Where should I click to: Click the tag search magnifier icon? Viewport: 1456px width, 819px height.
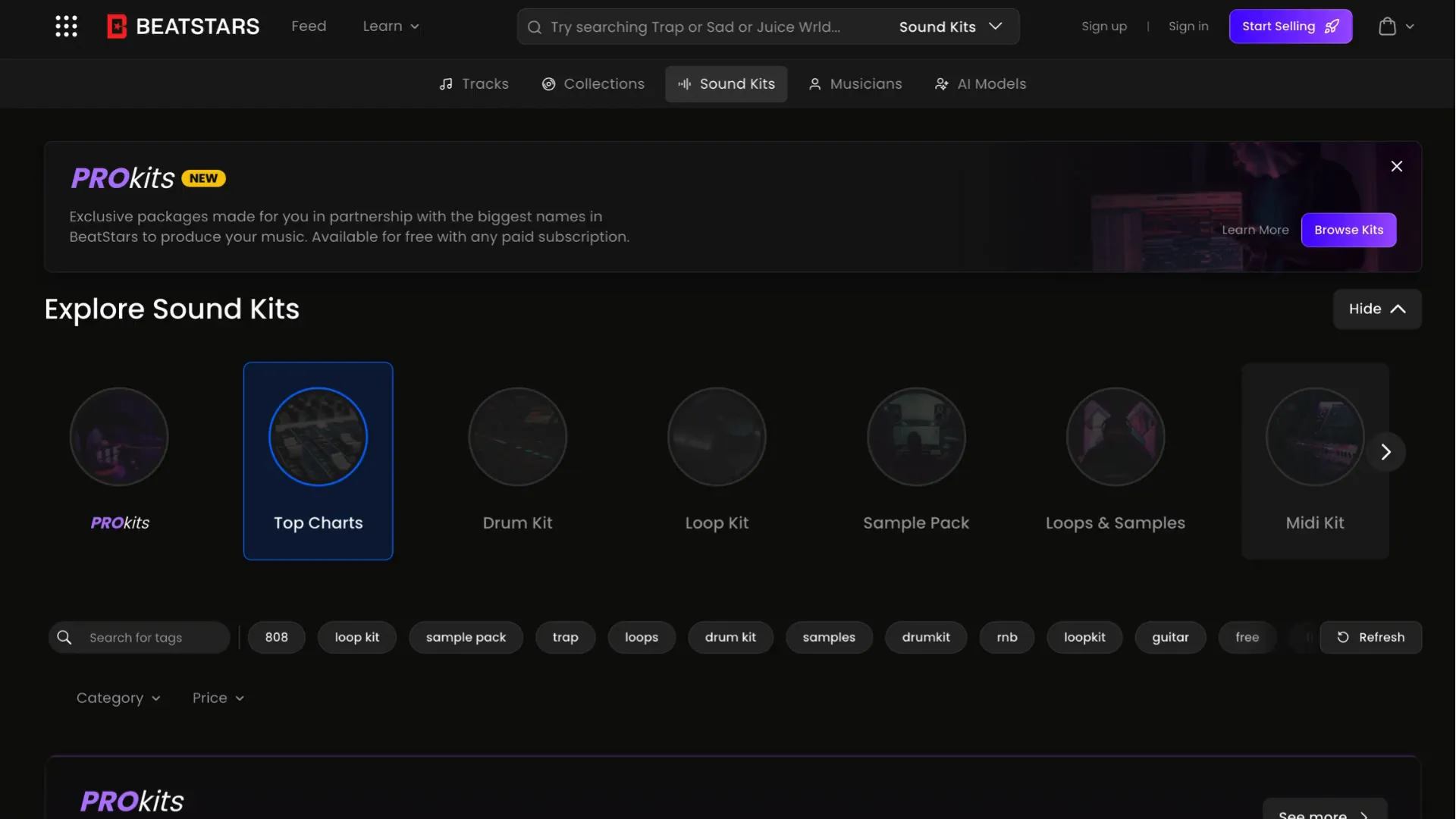pyautogui.click(x=64, y=638)
